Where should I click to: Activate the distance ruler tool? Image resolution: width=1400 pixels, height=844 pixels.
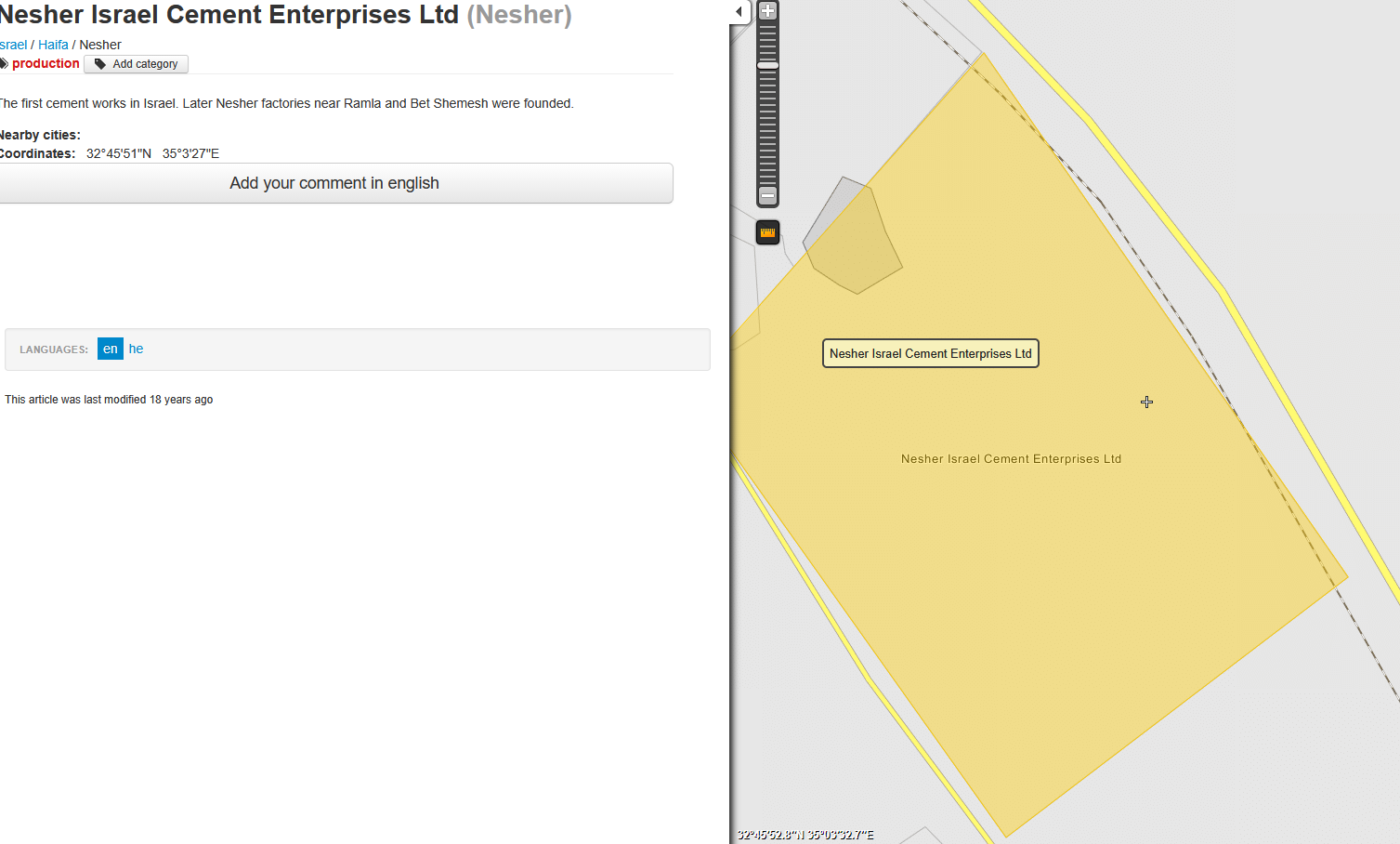[767, 232]
